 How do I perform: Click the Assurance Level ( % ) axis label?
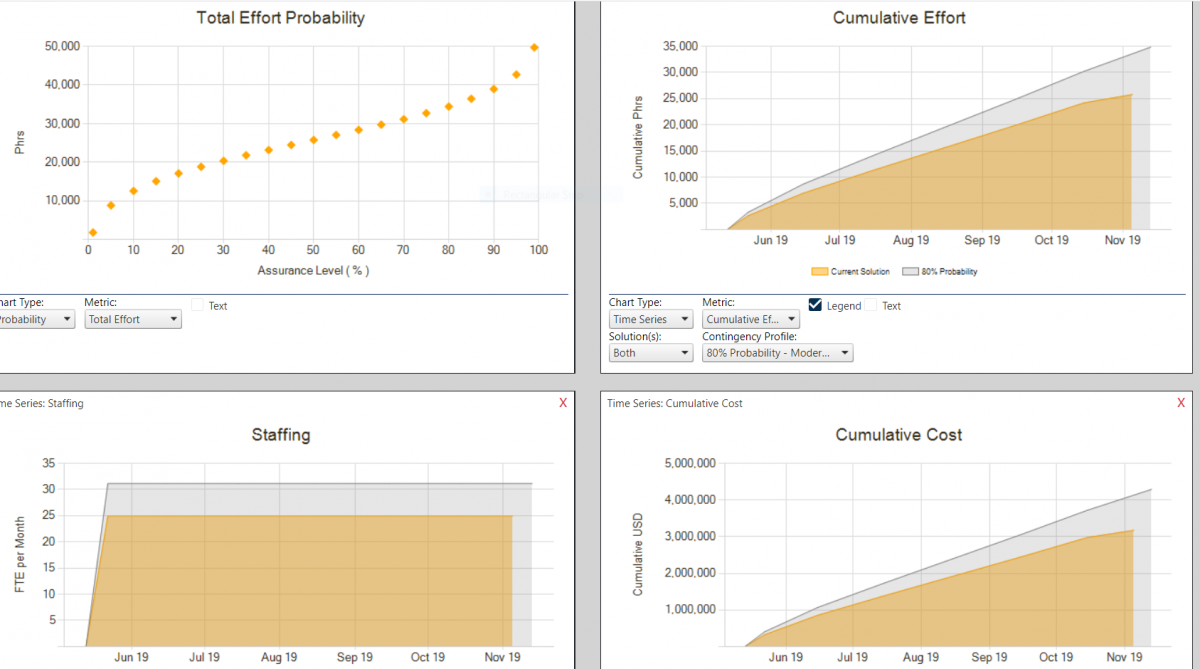coord(313,271)
